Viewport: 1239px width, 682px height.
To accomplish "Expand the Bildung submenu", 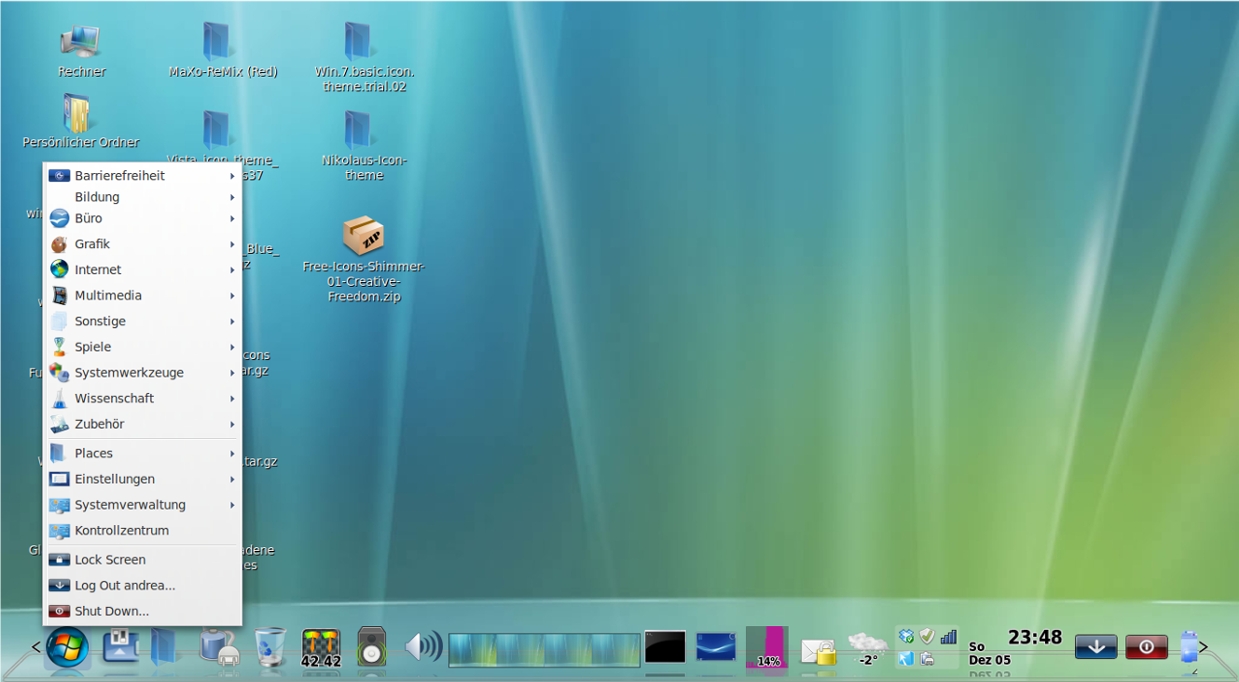I will [x=142, y=197].
